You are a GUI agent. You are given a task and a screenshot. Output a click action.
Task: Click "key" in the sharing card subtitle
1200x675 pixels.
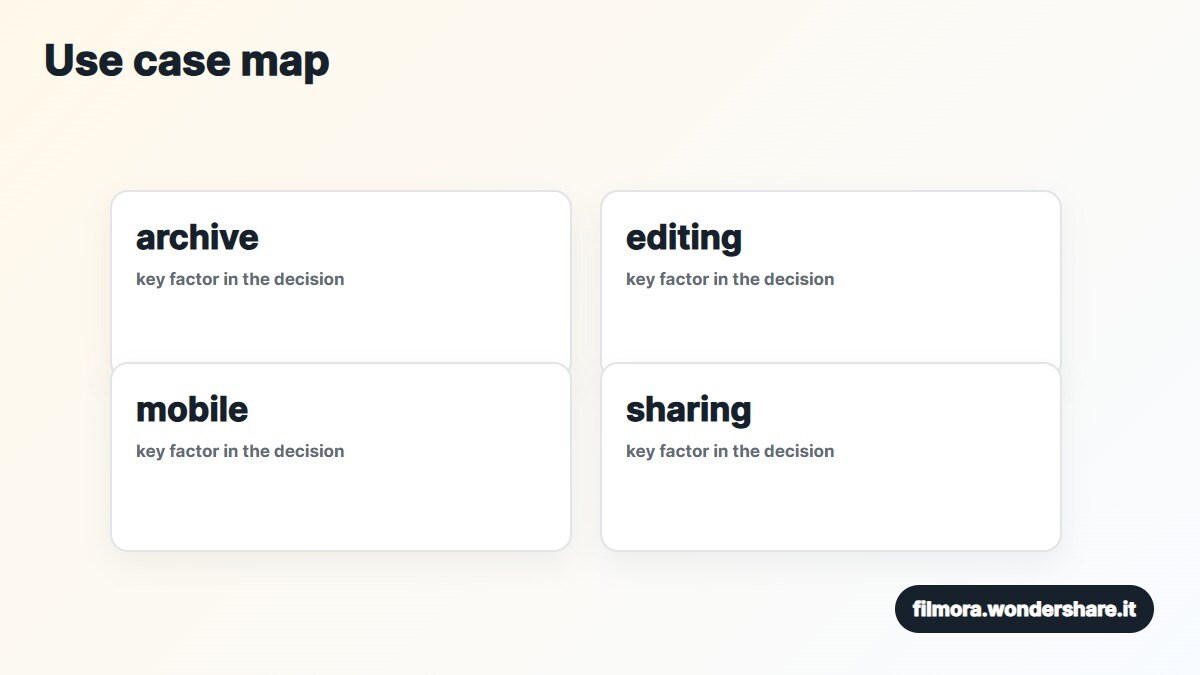pyautogui.click(x=640, y=452)
